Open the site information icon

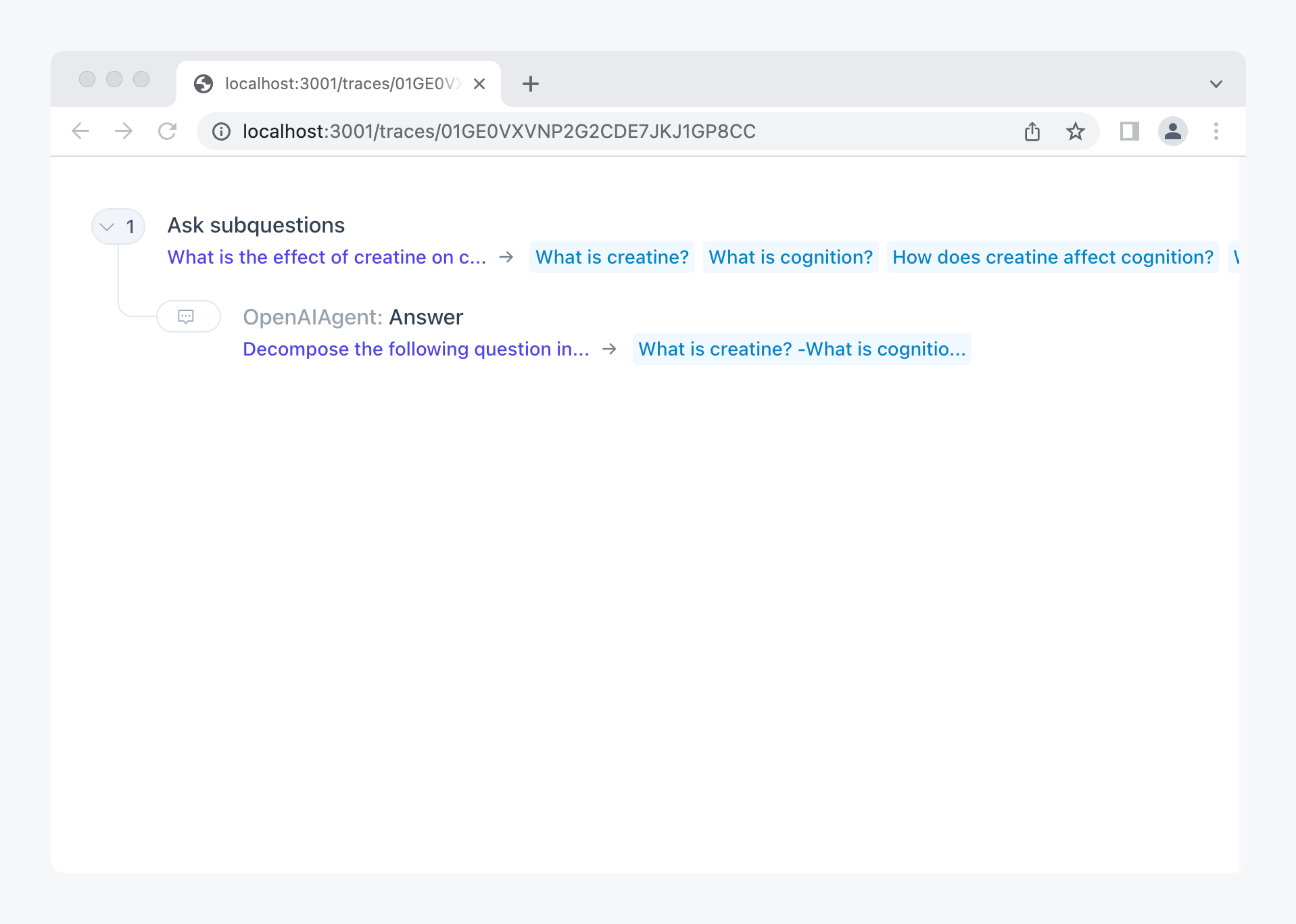click(221, 131)
